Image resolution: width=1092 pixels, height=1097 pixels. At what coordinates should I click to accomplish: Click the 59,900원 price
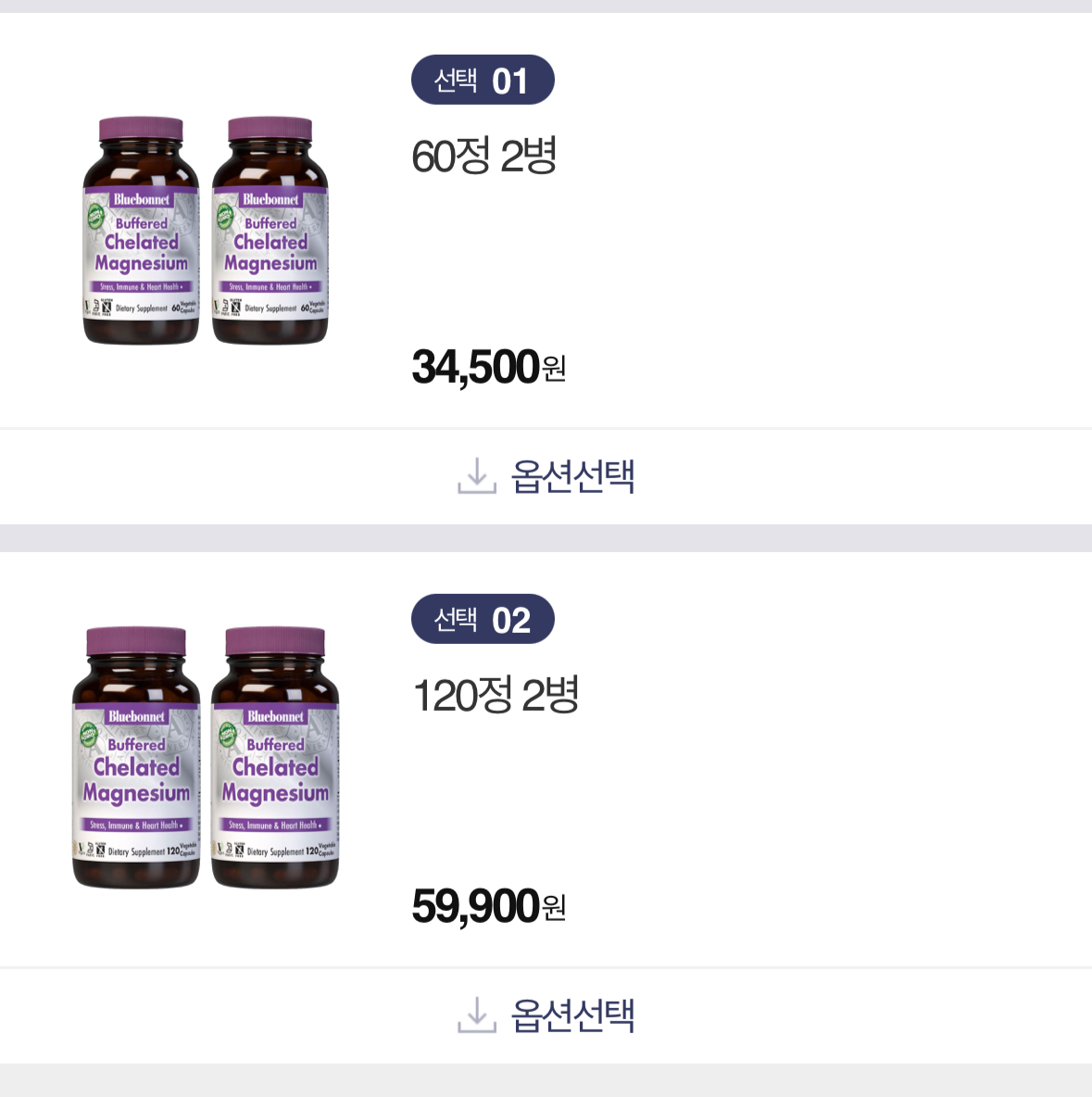pyautogui.click(x=488, y=906)
